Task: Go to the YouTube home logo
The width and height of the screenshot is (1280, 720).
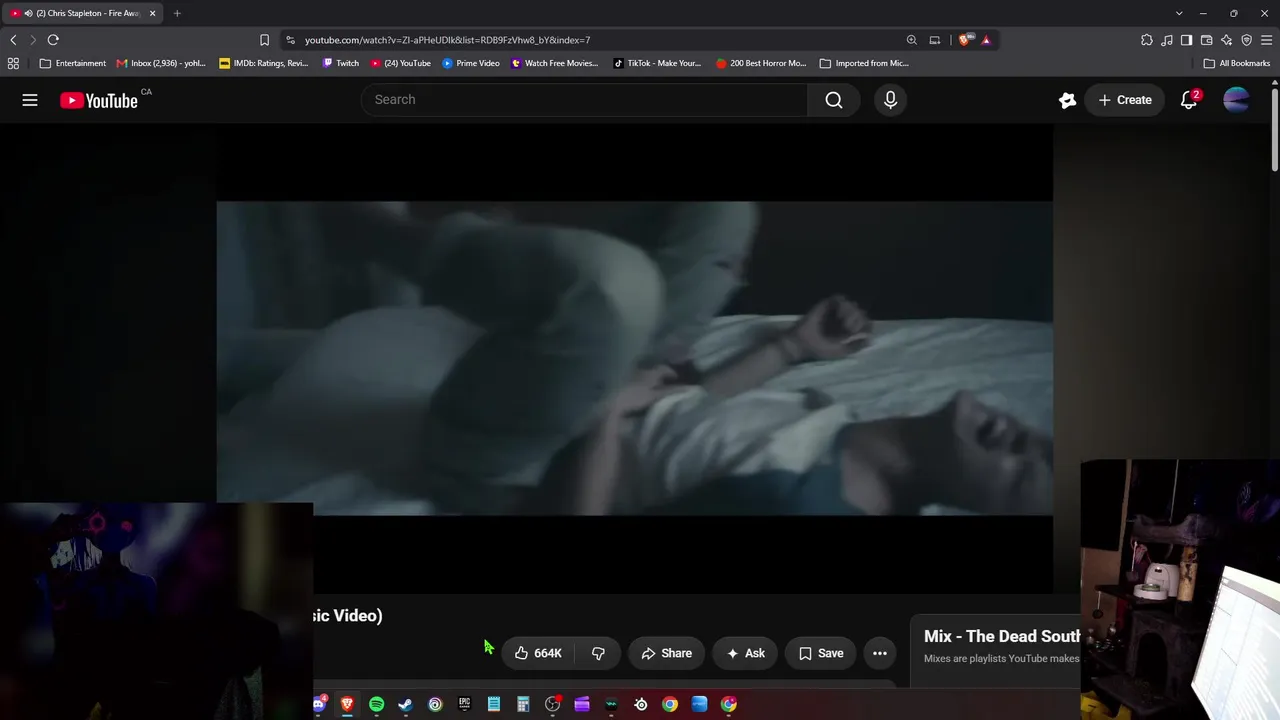Action: (98, 100)
